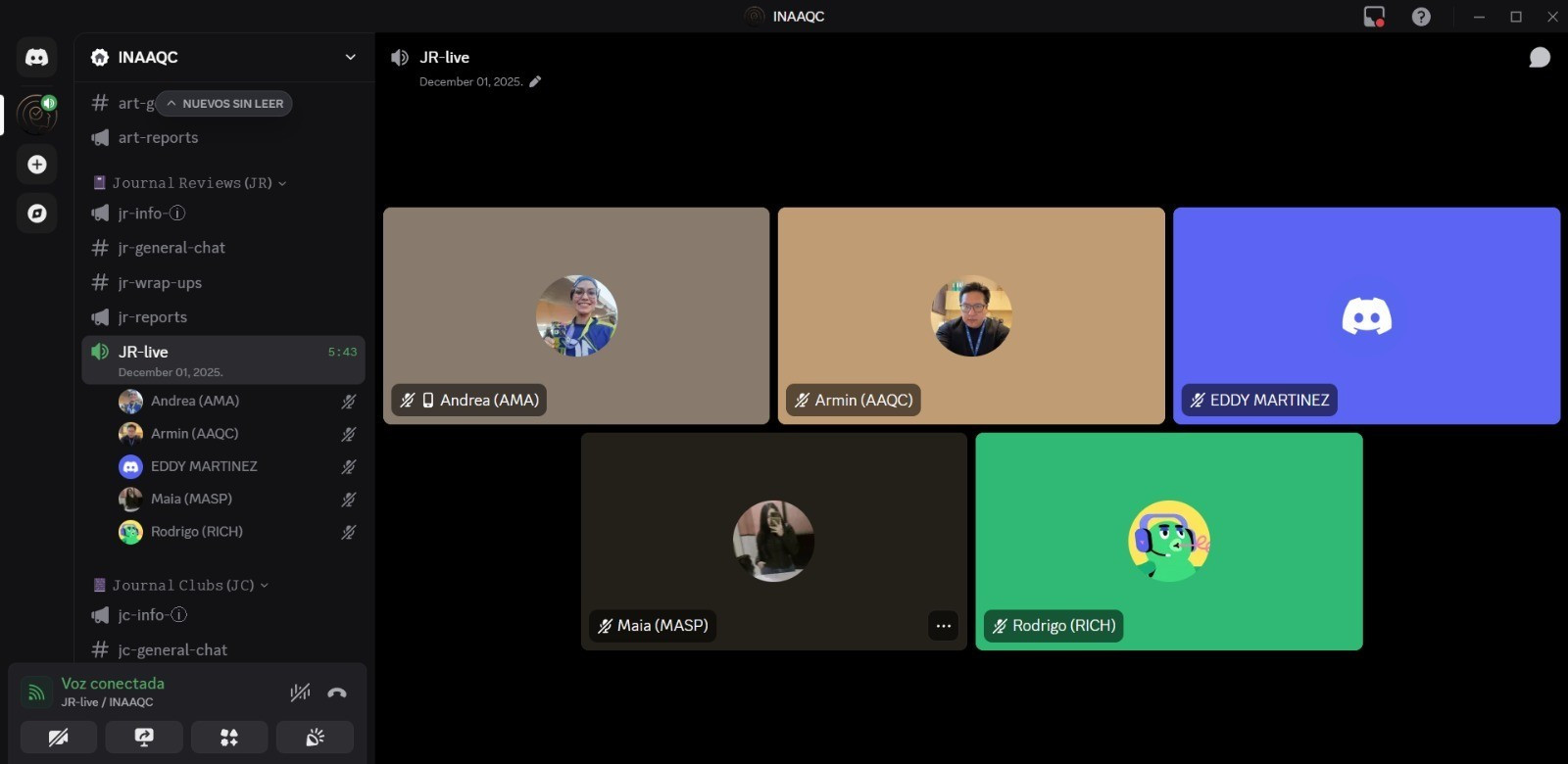The image size is (1568, 764).
Task: Open the Activities launcher button
Action: (229, 738)
